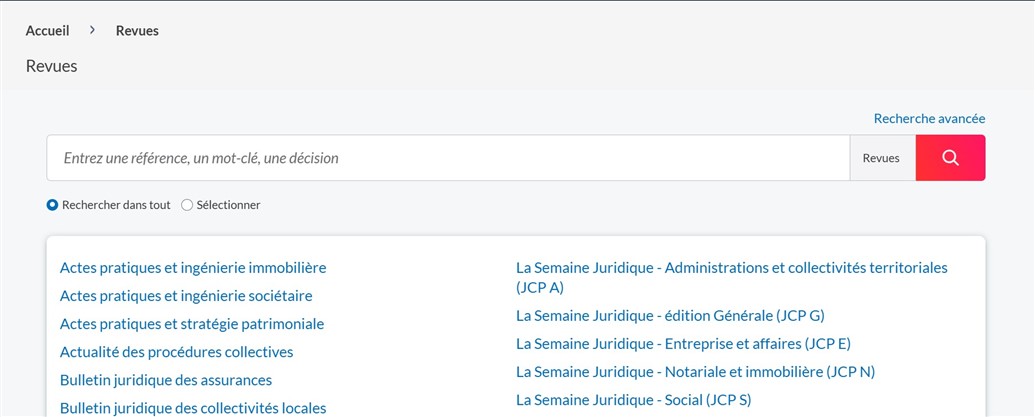The image size is (1035, 417).
Task: Select the Rechercher dans tout radio button
Action: (x=53, y=205)
